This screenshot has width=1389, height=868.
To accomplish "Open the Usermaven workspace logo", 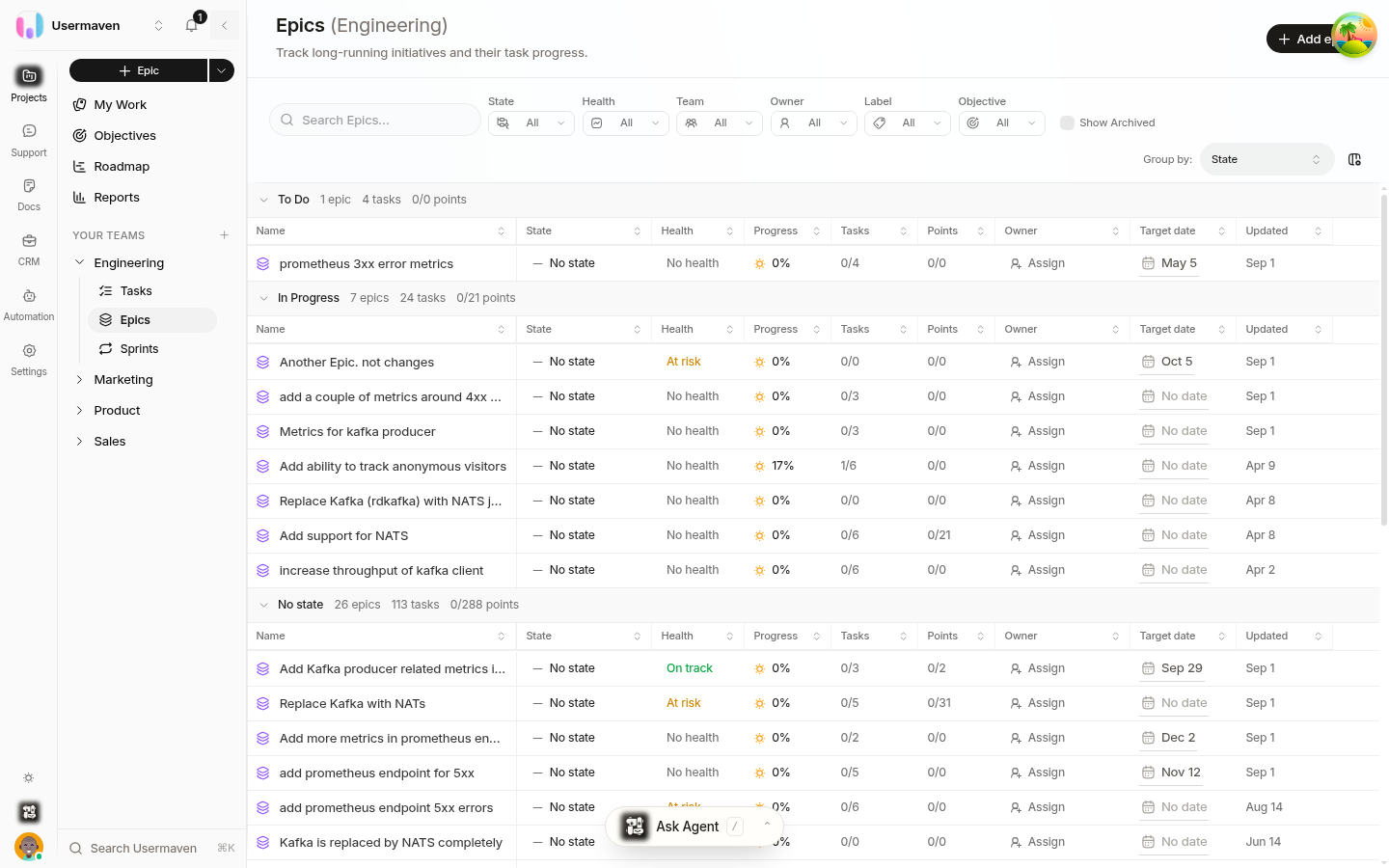I will 29,25.
